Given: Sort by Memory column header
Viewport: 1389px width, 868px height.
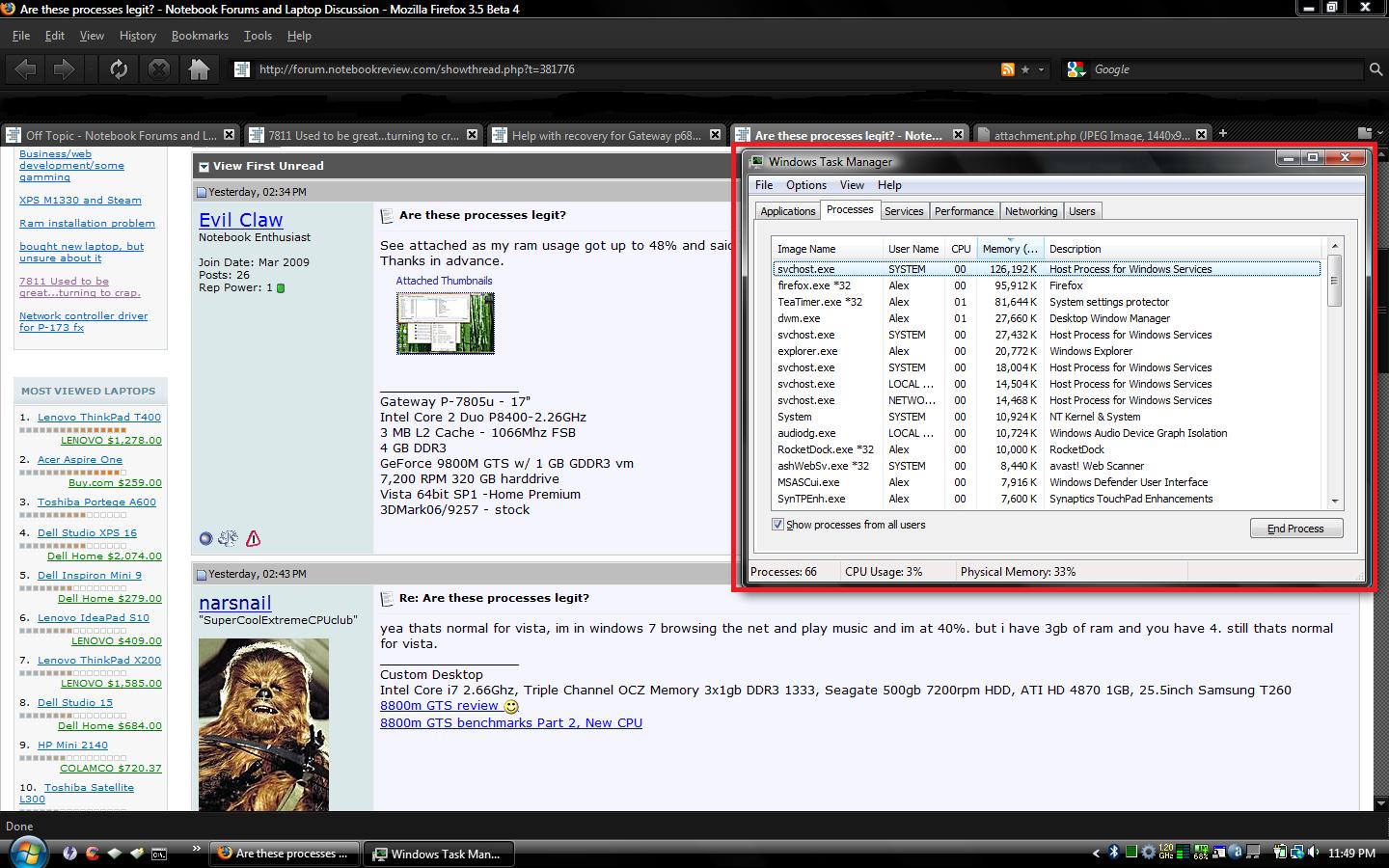Looking at the screenshot, I should (x=1010, y=249).
